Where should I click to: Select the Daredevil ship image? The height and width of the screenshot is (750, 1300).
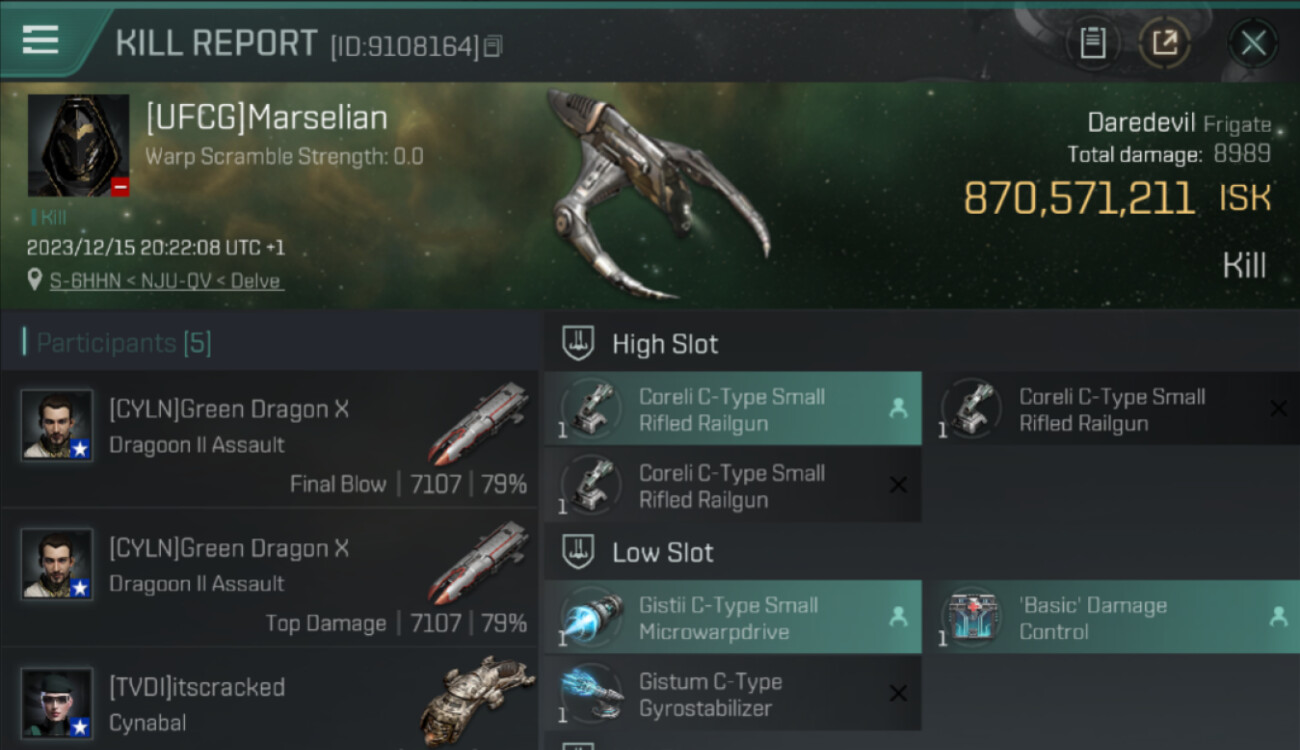click(655, 195)
